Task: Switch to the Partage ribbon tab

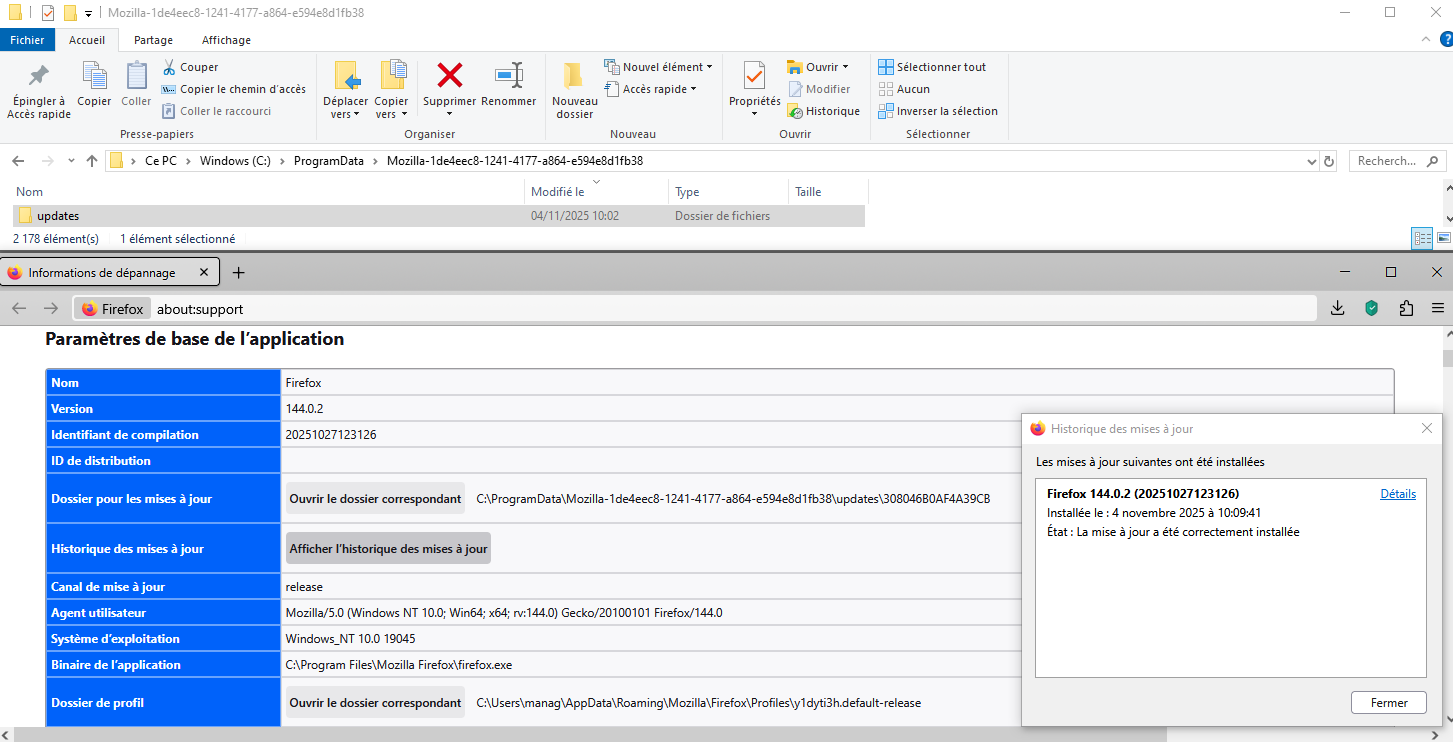Action: (x=153, y=40)
